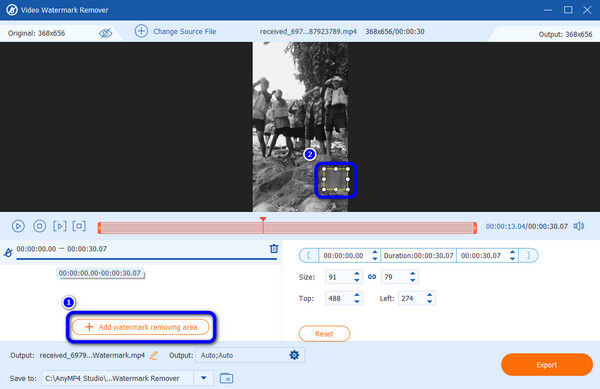This screenshot has height=389, width=600.
Task: Increase Size height with up arrow
Action: (x=412, y=274)
